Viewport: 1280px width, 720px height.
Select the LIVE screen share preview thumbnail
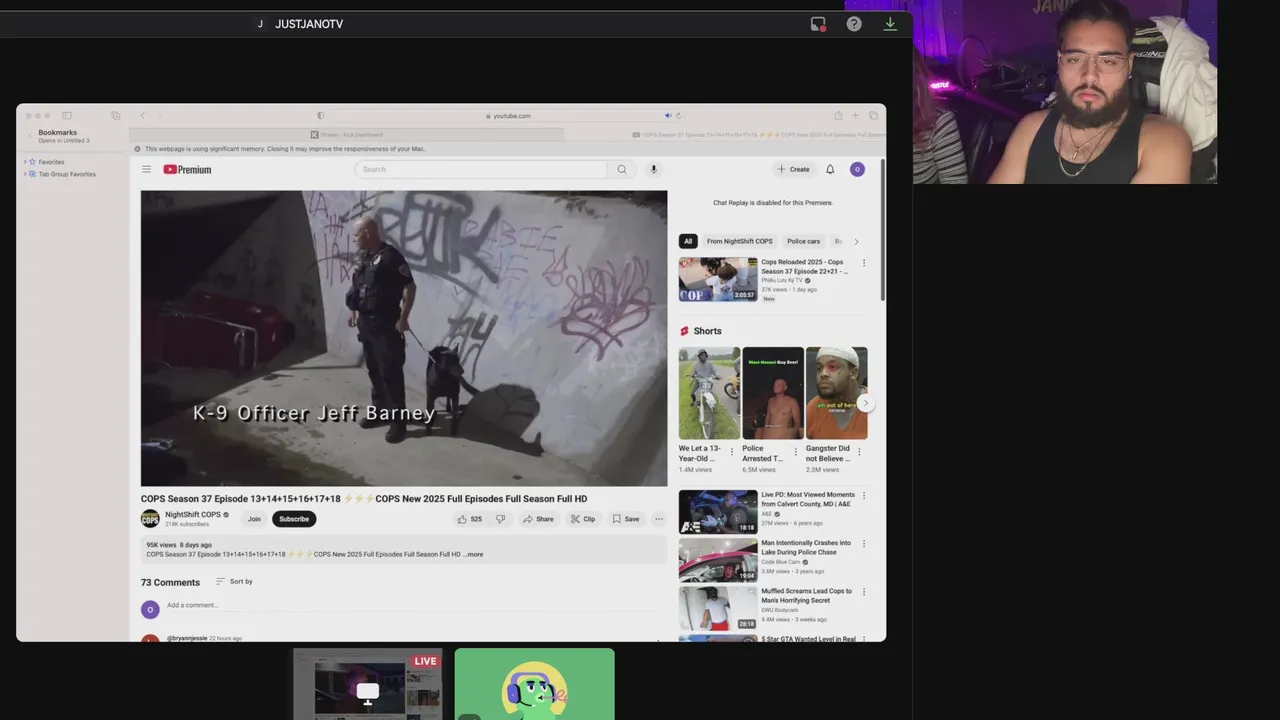[x=367, y=684]
